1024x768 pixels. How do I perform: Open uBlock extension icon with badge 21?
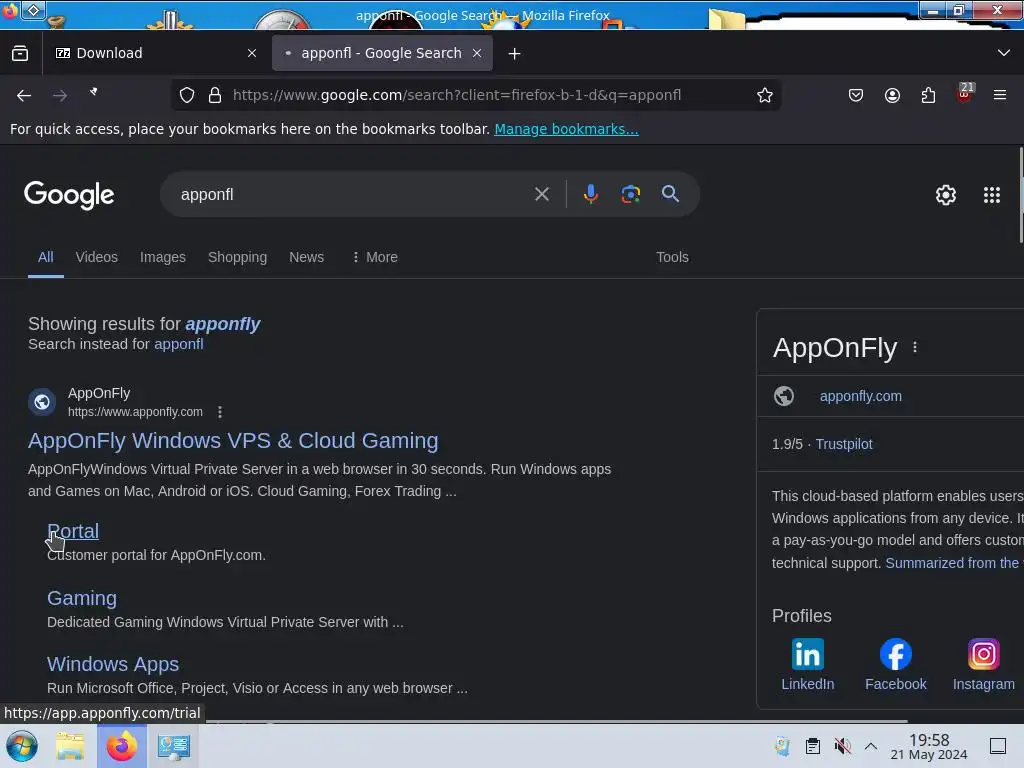click(965, 93)
